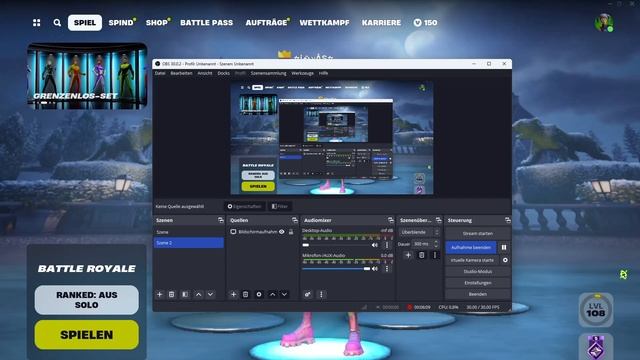The image size is (640, 360).
Task: Click the LVL 108 level badge
Action: 596,310
